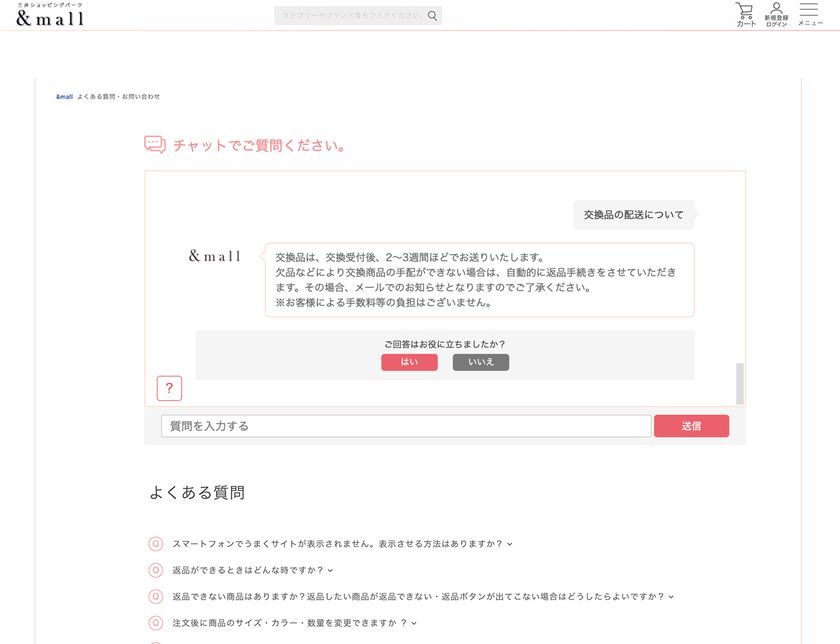Click the question mark help icon
Image resolution: width=840 pixels, height=644 pixels.
169,388
